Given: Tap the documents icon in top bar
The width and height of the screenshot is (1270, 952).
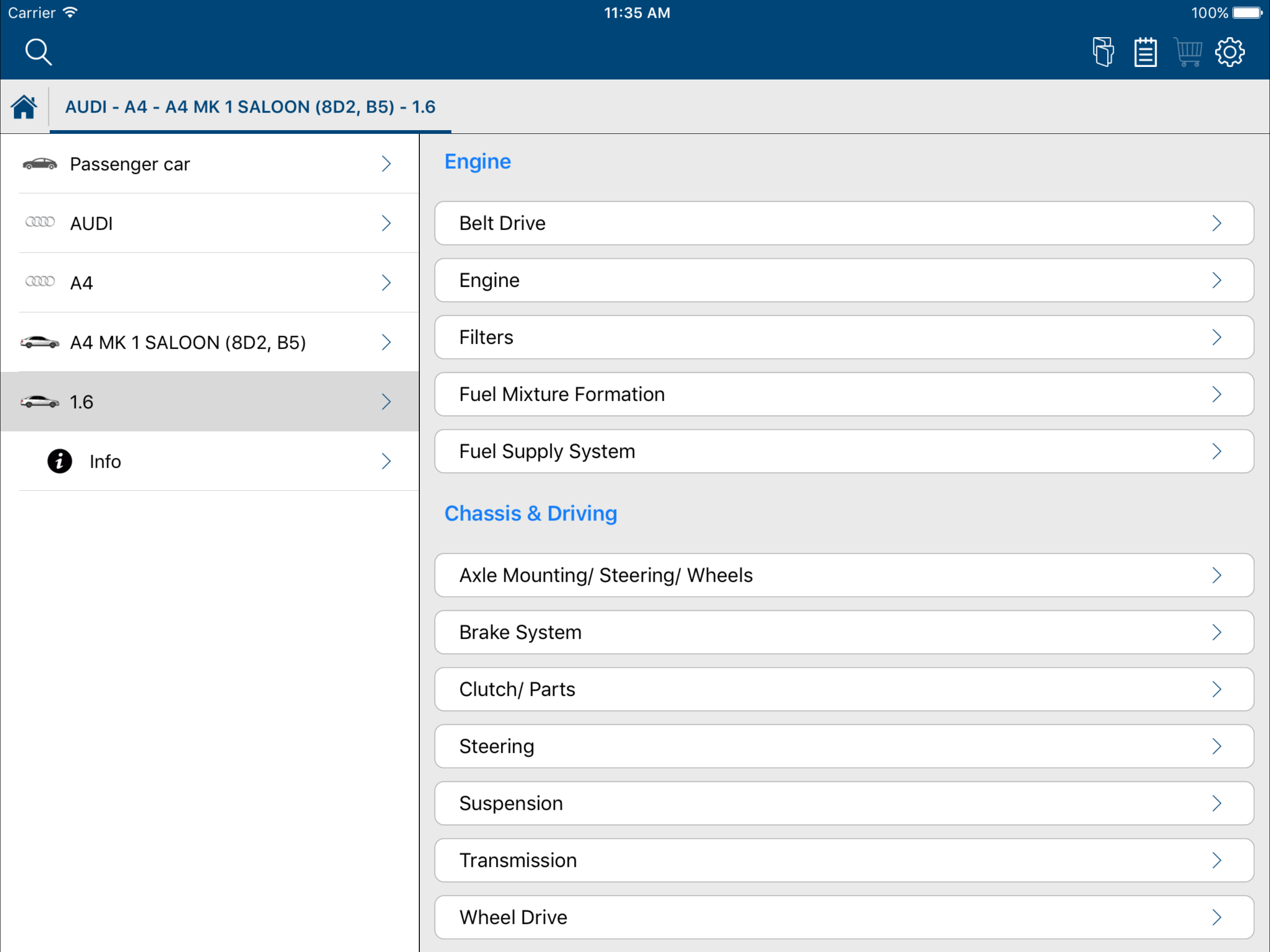Looking at the screenshot, I should (x=1103, y=52).
